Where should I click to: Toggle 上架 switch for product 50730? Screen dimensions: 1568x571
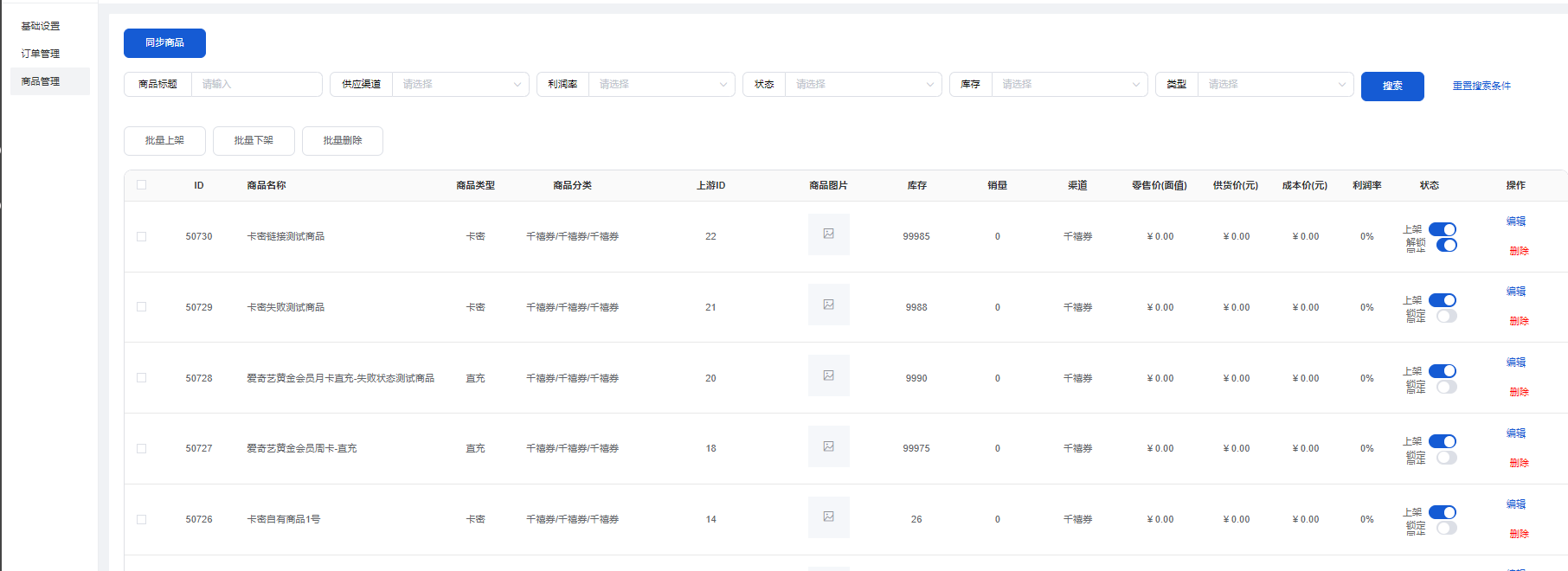point(1442,229)
